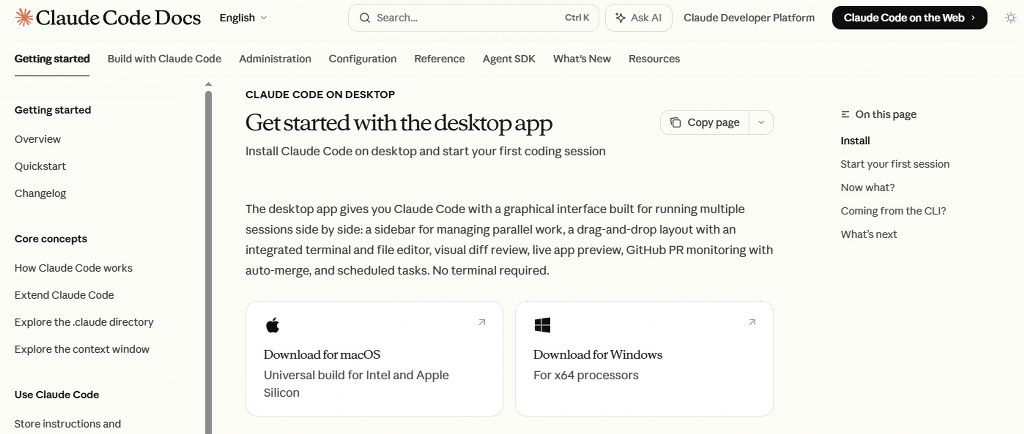
Task: Click the Claude Code Docs starburst logo
Action: [x=24, y=18]
